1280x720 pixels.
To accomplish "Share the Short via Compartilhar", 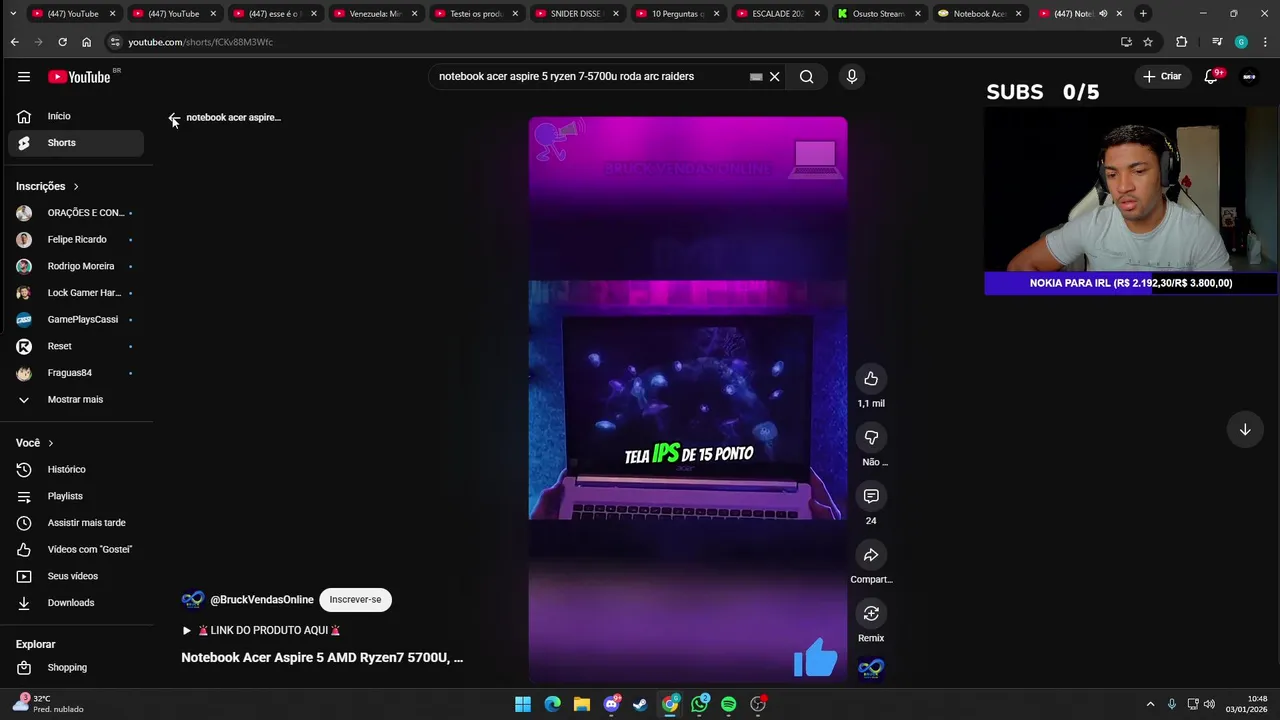I will [871, 555].
